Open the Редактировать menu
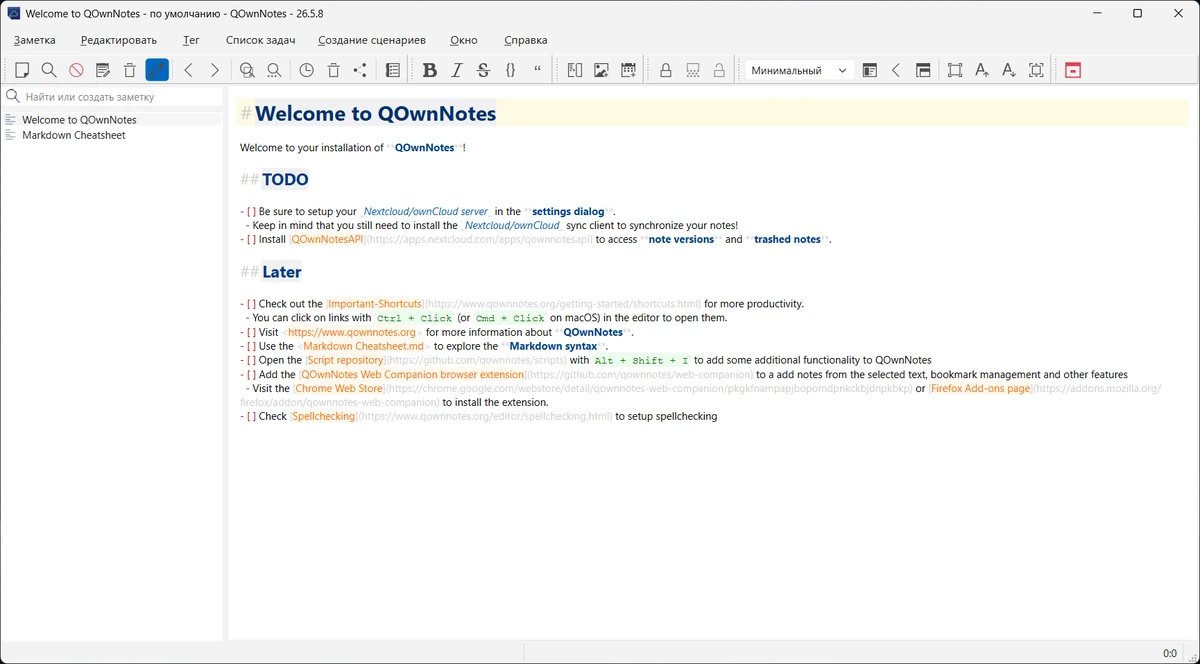This screenshot has width=1200, height=664. click(x=119, y=40)
